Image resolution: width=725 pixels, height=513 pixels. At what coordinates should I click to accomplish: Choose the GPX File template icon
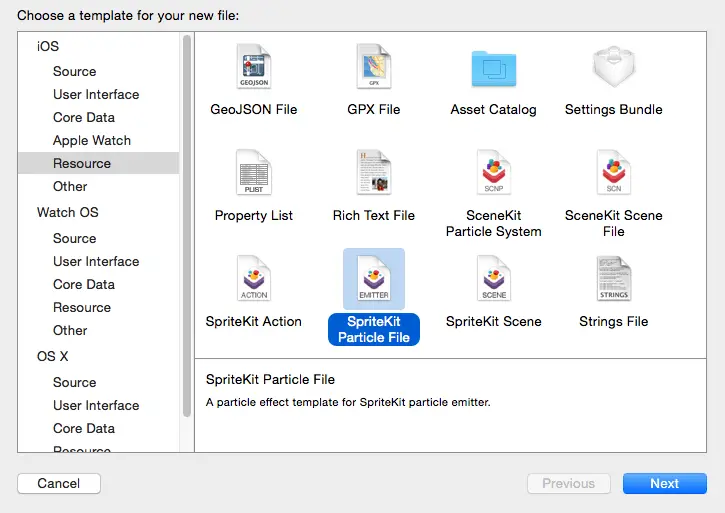[374, 68]
